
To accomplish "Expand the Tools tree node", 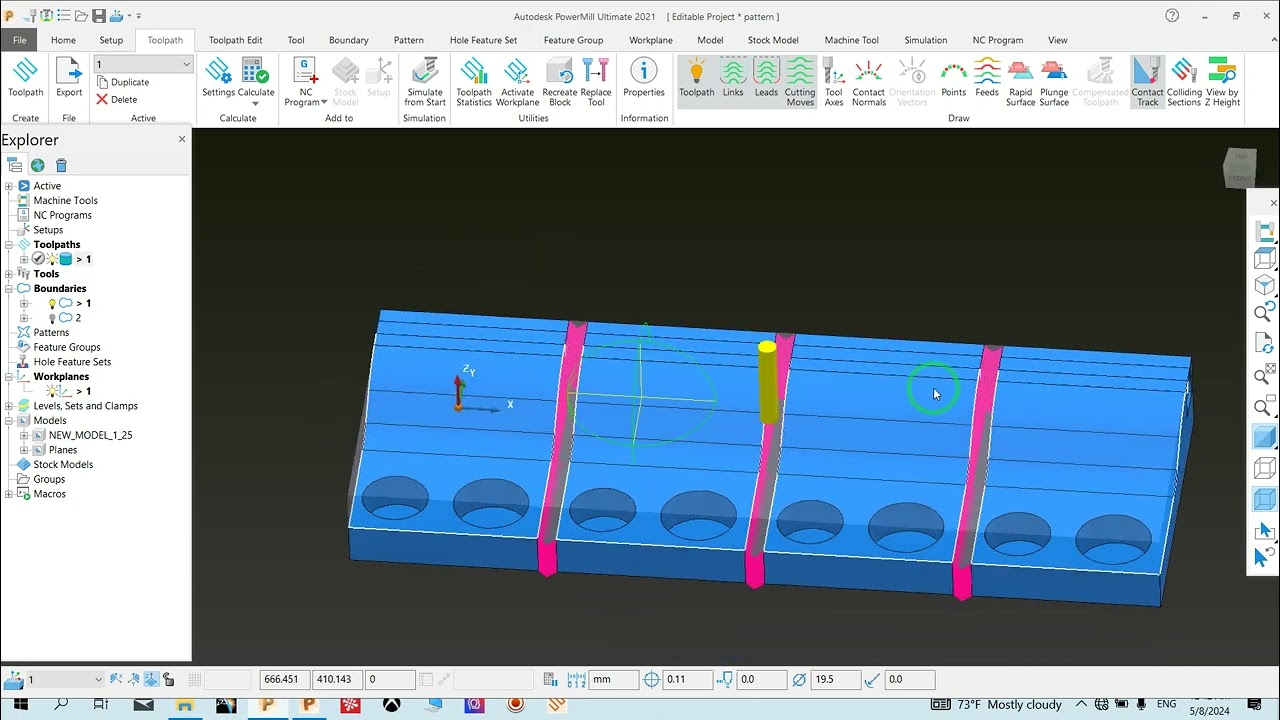I will click(9, 274).
